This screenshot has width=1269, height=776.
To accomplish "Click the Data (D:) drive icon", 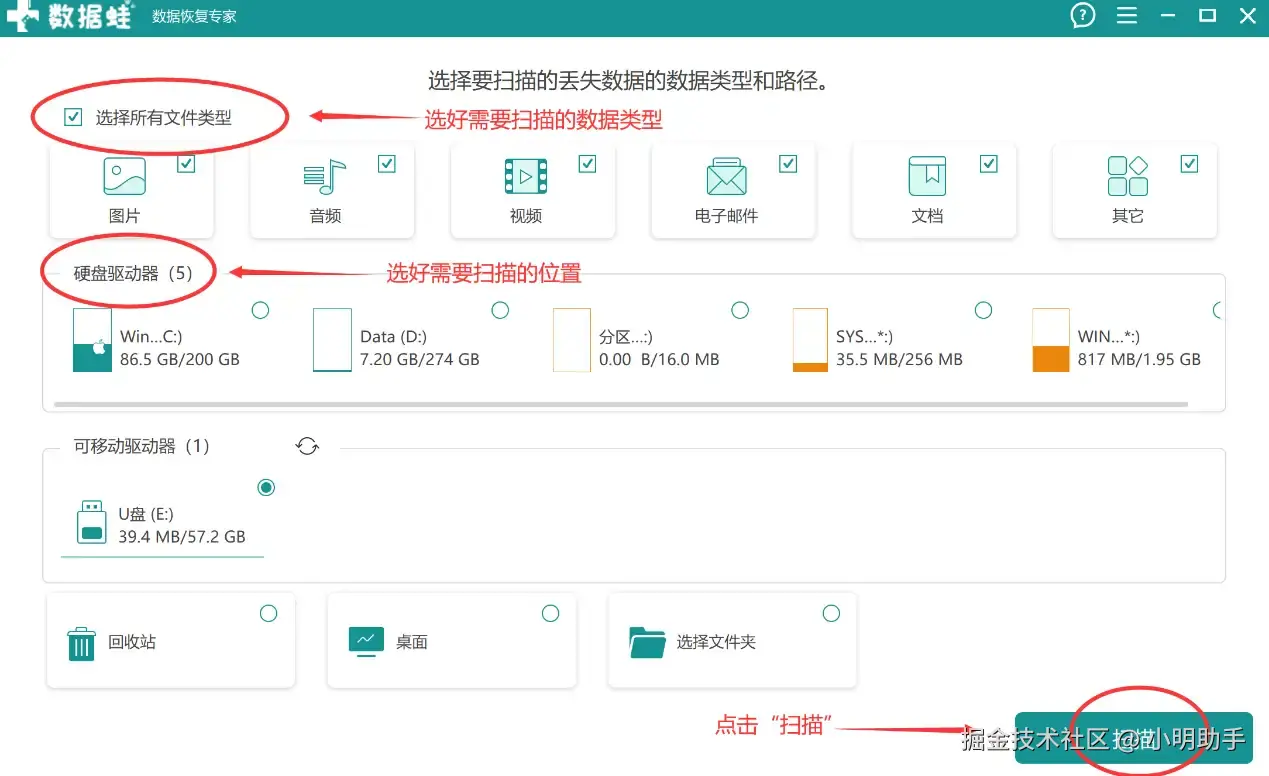I will click(332, 340).
